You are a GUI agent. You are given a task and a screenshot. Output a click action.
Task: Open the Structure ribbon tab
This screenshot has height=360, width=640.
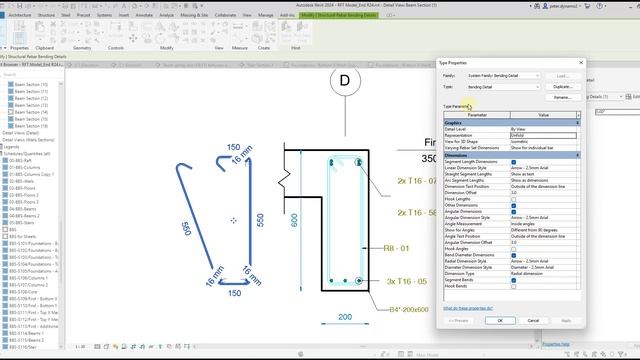tap(46, 15)
